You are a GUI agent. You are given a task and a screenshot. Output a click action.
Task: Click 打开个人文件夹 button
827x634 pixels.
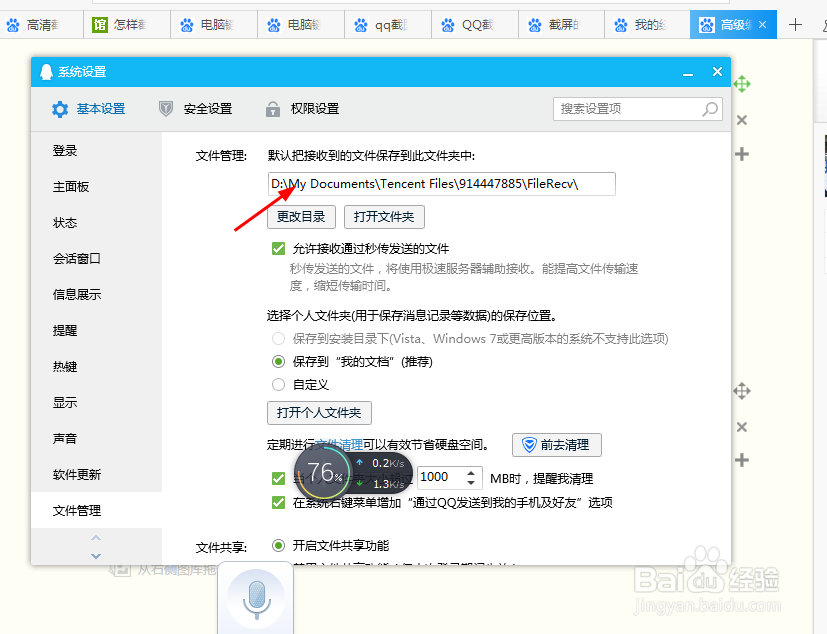click(x=319, y=412)
